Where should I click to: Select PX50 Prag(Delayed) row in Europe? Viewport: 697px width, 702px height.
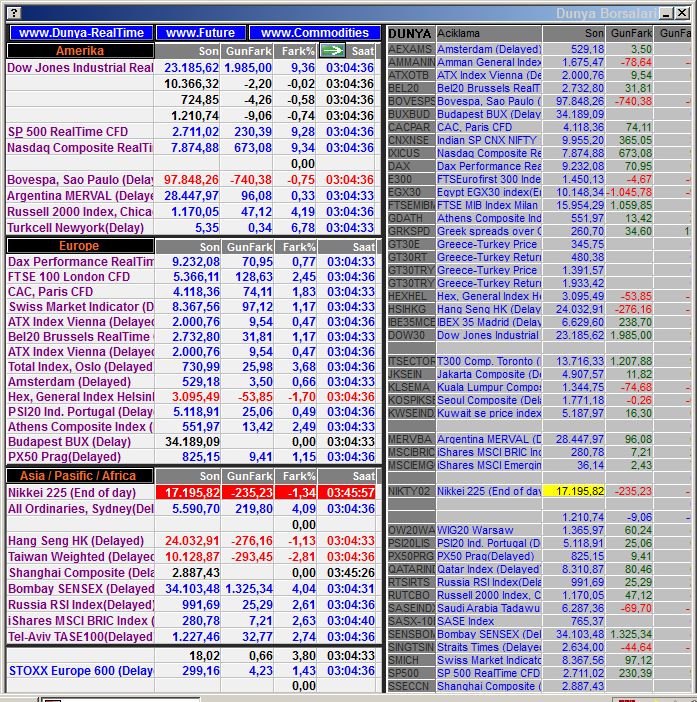tap(192, 457)
